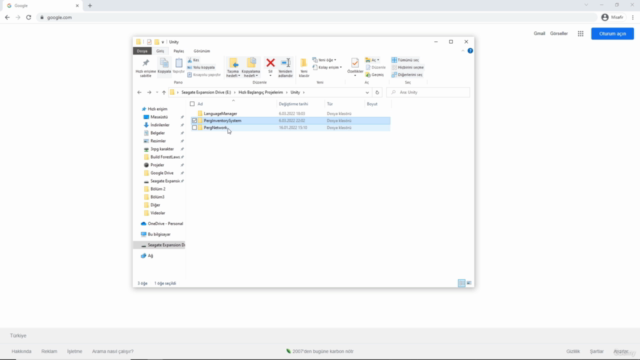The width and height of the screenshot is (640, 360).
Task: Click the Arama nasıl çalışır? footer link
Action: click(113, 351)
